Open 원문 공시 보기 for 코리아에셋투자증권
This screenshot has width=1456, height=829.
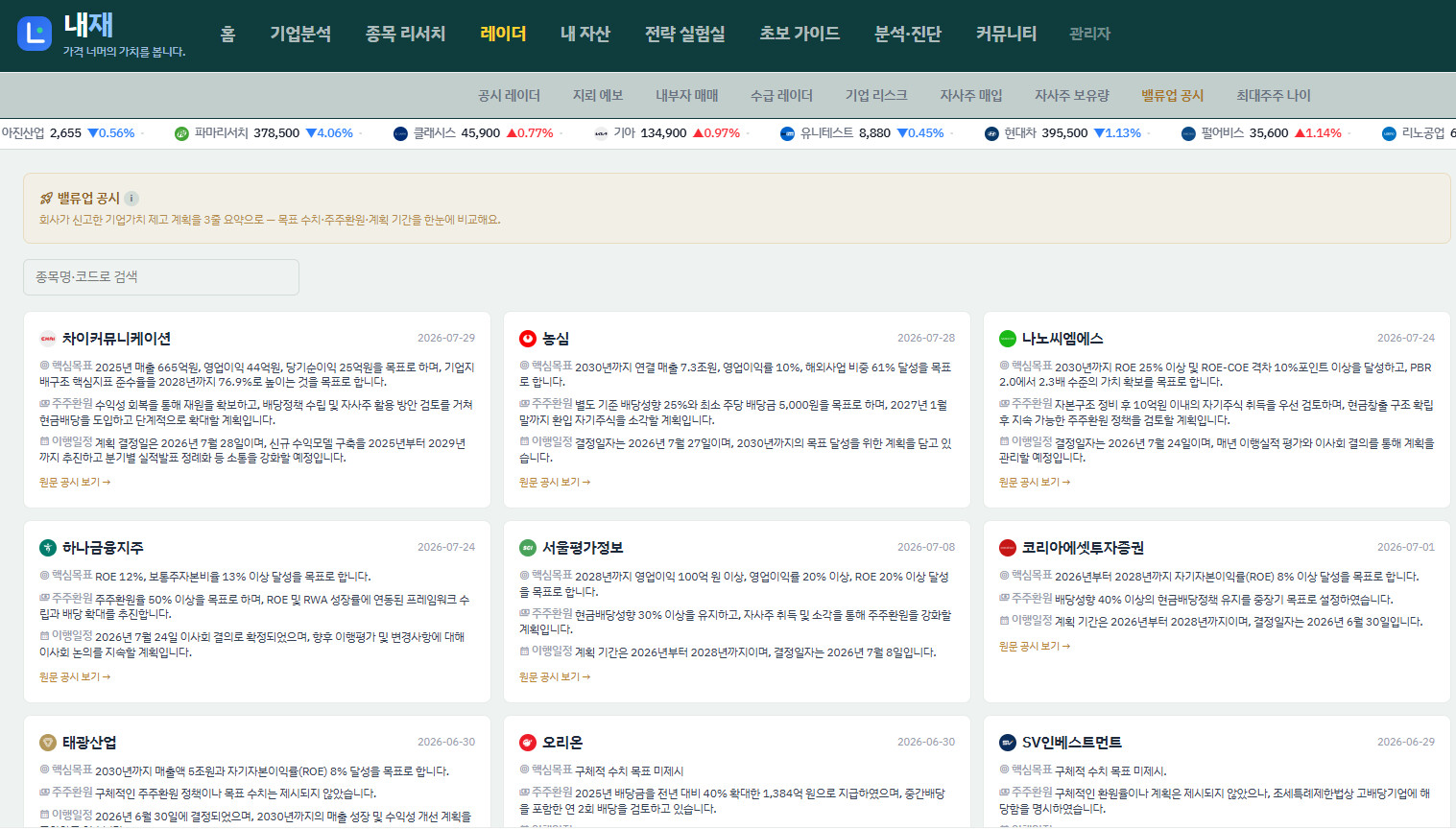click(1035, 647)
